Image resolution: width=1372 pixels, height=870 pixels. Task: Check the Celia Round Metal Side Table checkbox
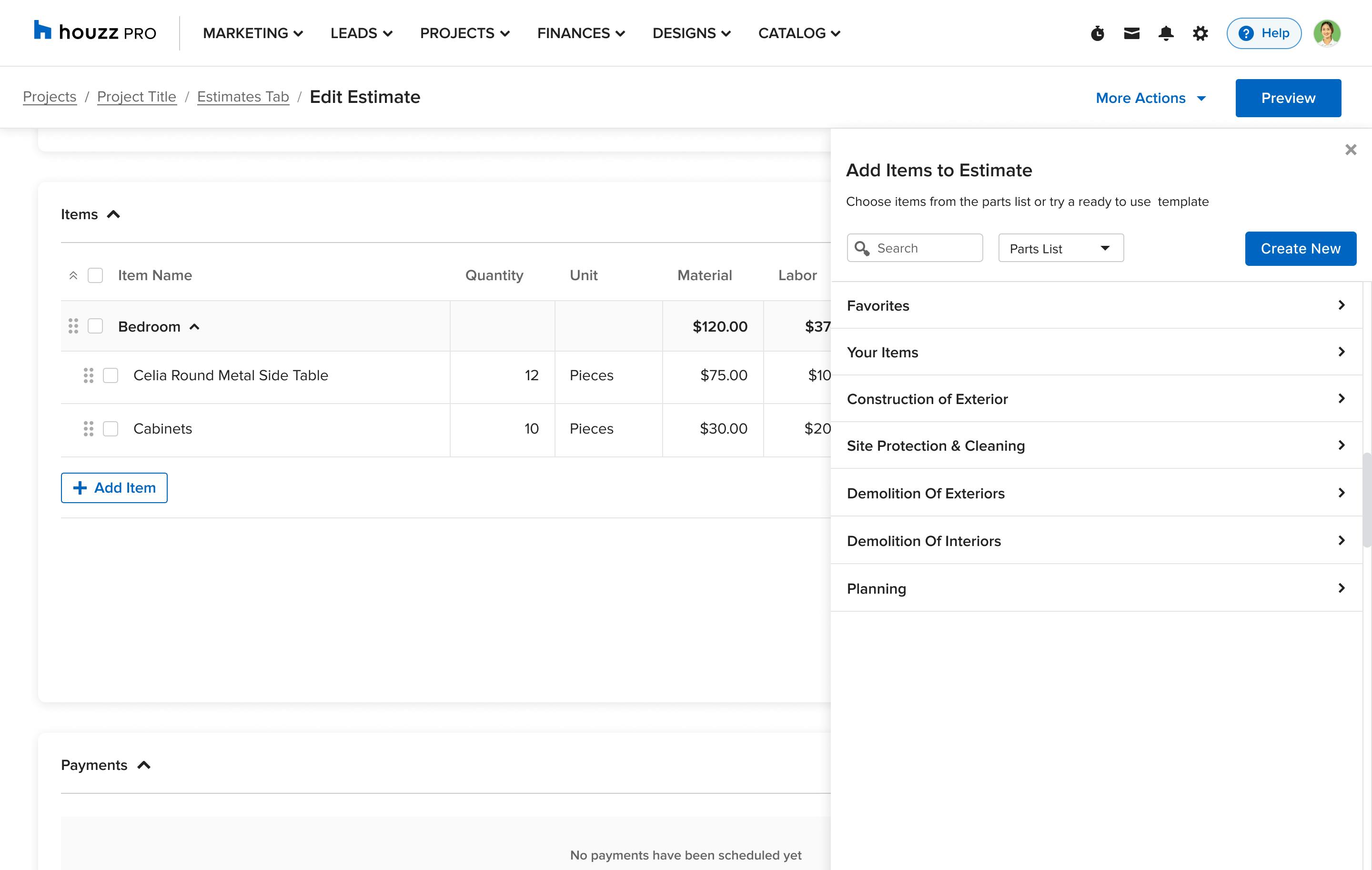[x=111, y=375]
